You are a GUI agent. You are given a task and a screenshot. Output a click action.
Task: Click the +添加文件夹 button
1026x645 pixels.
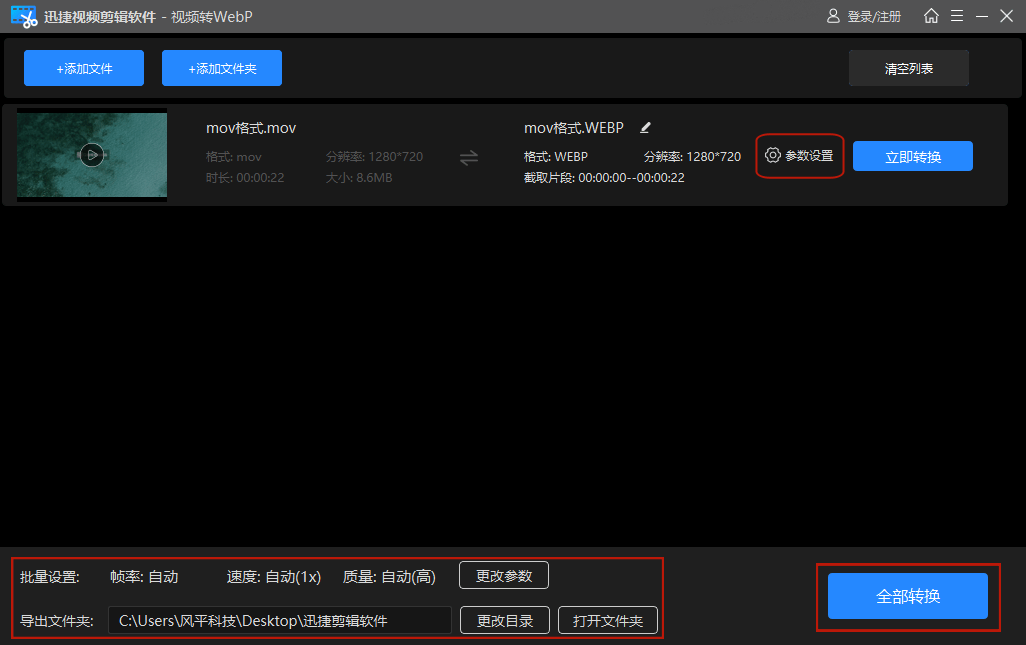222,68
